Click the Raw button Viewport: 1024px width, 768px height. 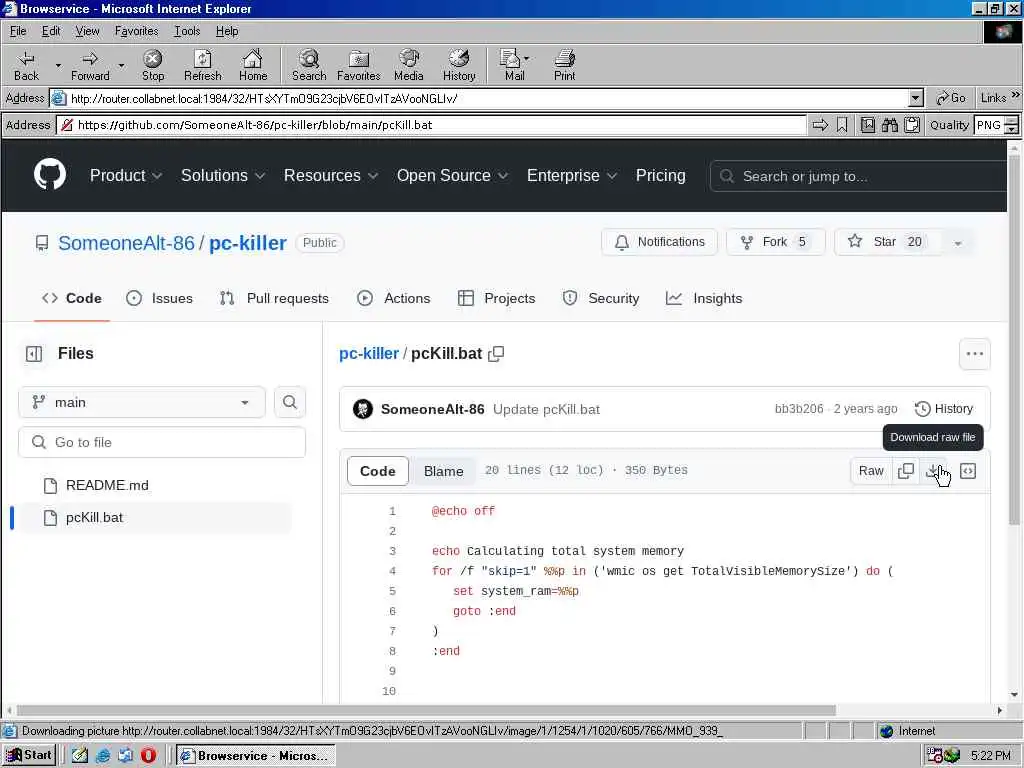(871, 471)
